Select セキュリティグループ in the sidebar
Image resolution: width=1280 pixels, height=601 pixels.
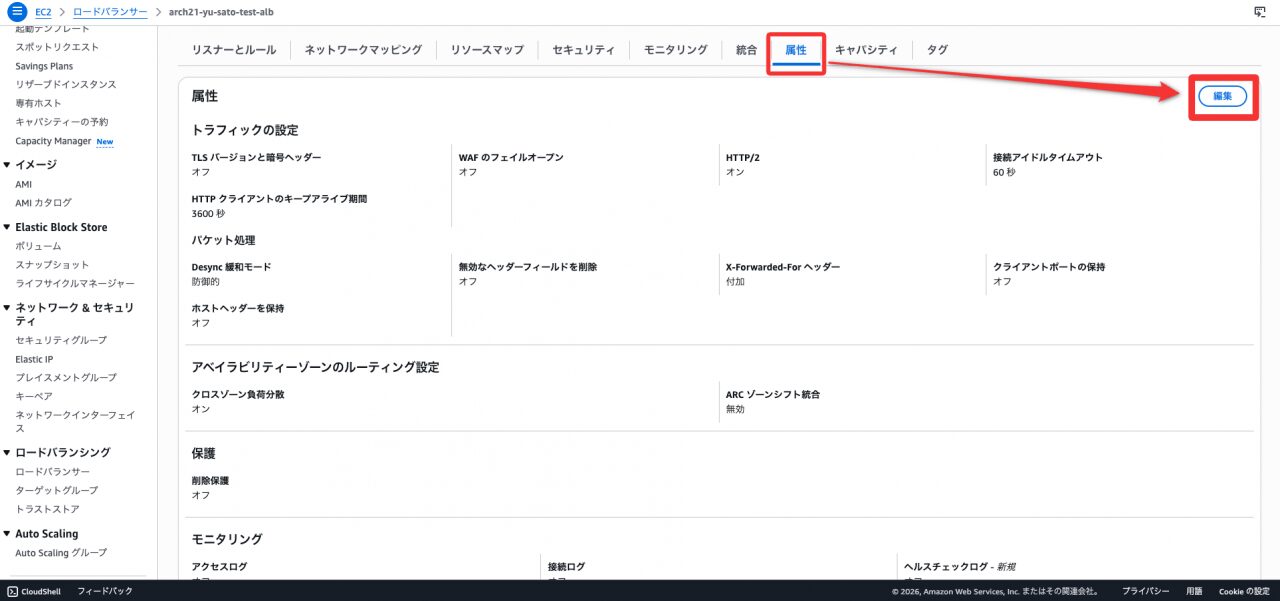click(60, 340)
